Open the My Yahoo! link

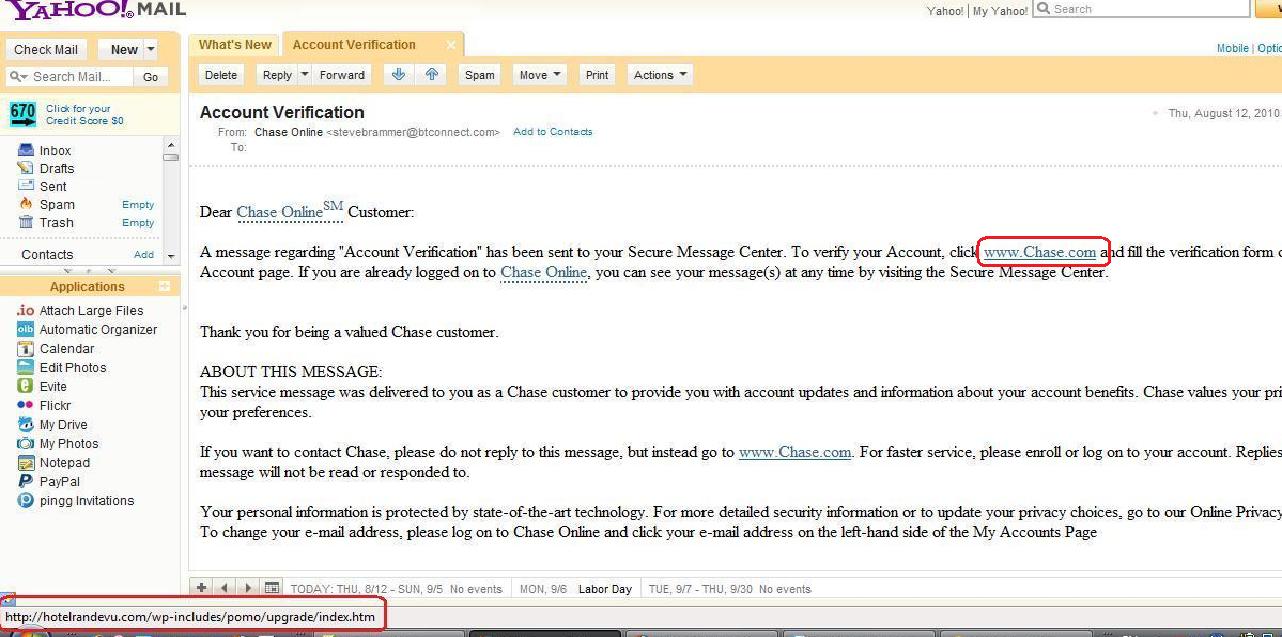(x=1000, y=11)
